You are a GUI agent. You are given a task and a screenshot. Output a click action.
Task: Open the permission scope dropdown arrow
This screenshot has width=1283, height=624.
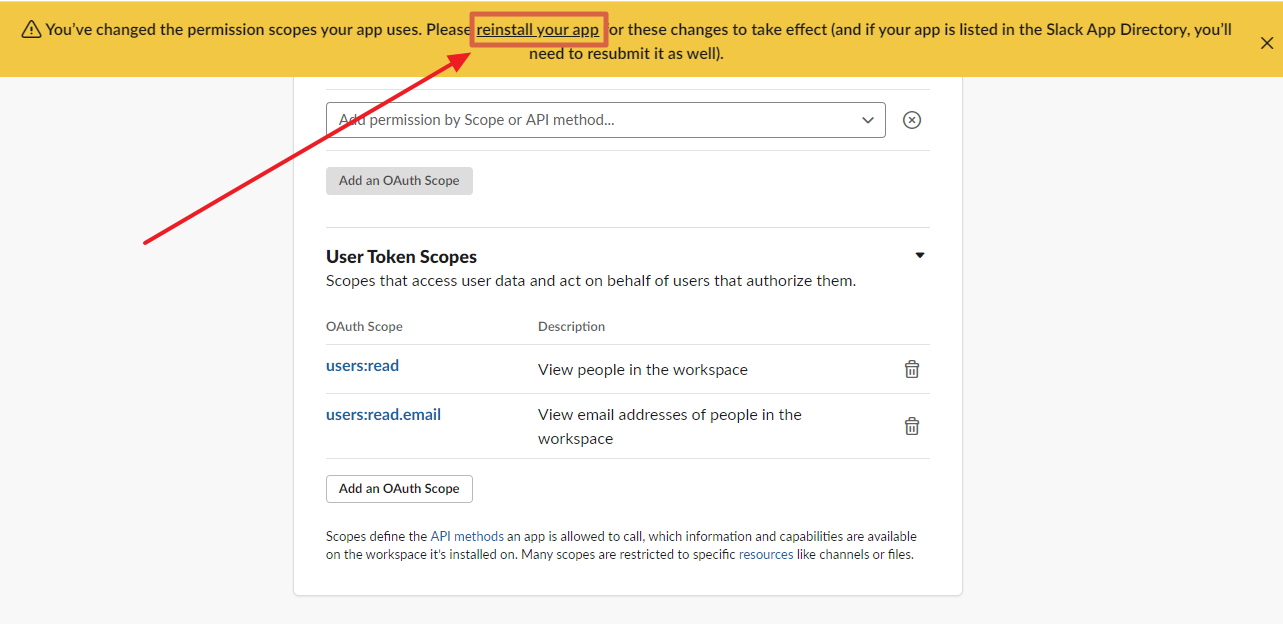coord(867,120)
